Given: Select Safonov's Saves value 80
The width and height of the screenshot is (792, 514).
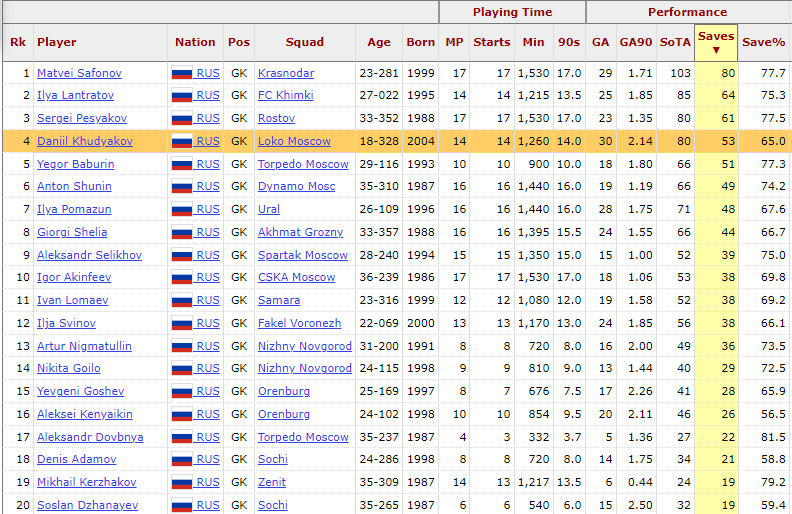Looking at the screenshot, I should tap(728, 73).
